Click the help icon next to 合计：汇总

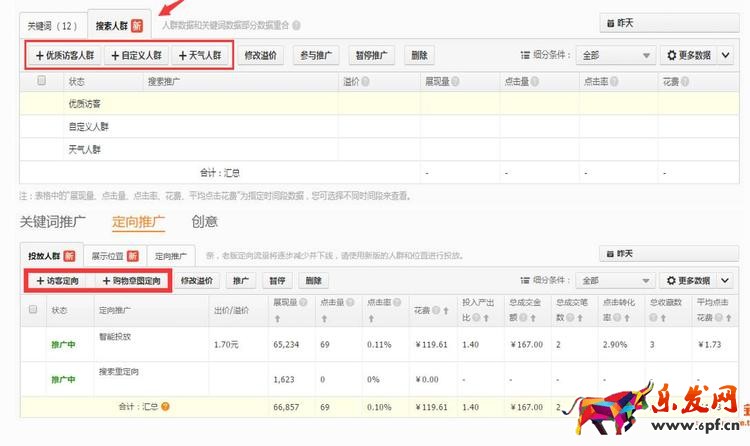coord(165,407)
